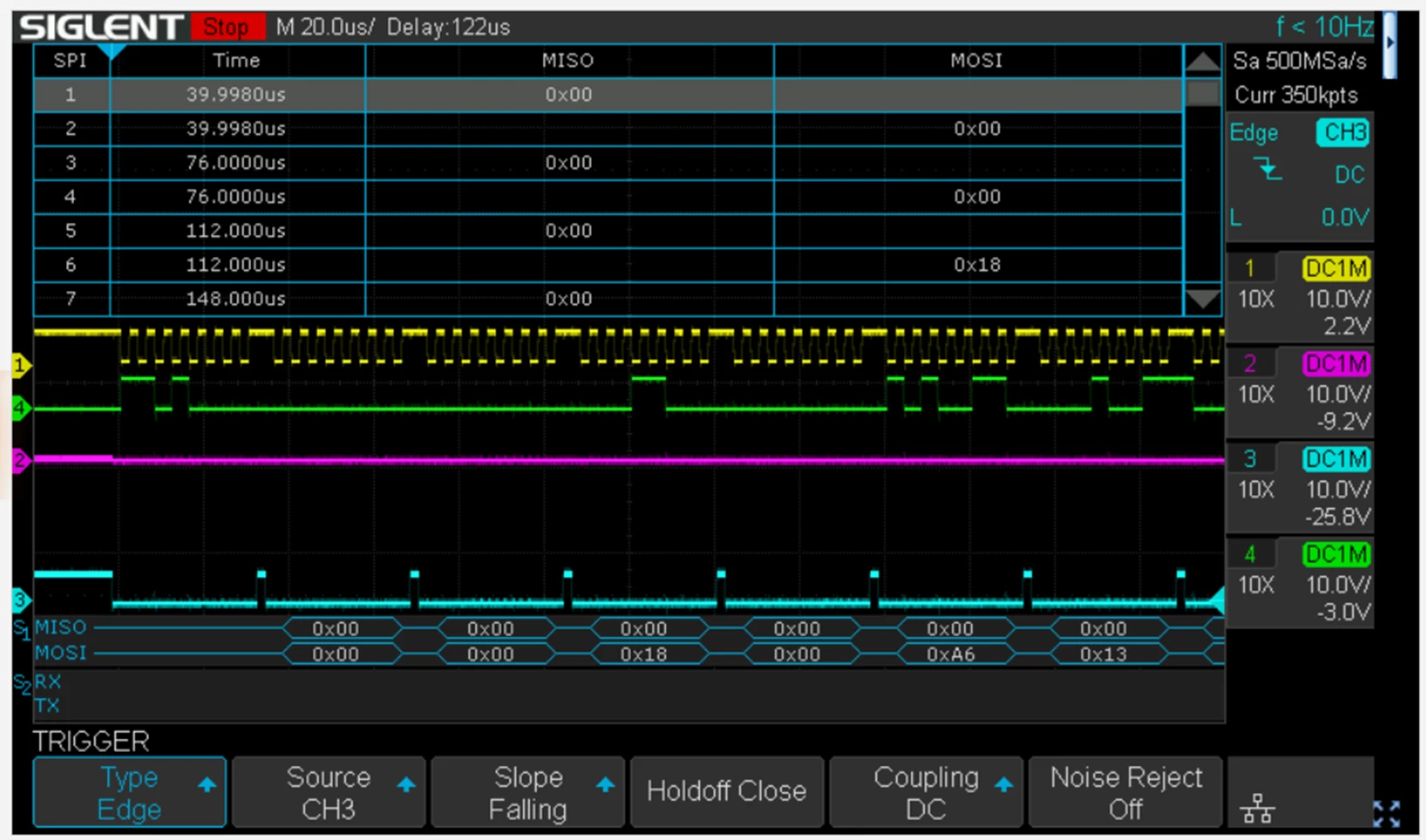Toggle the Holdoff Close option
1426x840 pixels.
click(x=727, y=792)
